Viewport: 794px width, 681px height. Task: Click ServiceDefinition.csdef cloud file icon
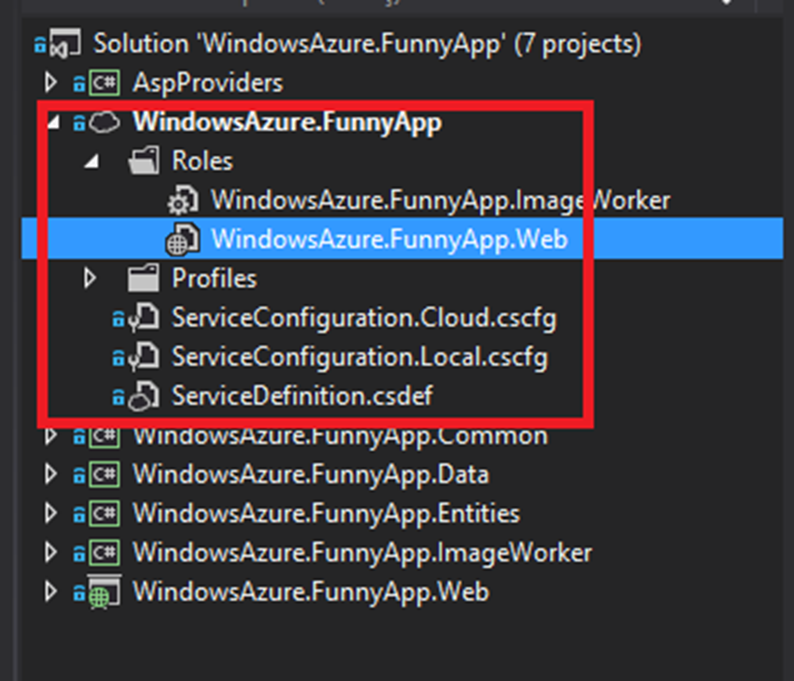pyautogui.click(x=144, y=395)
